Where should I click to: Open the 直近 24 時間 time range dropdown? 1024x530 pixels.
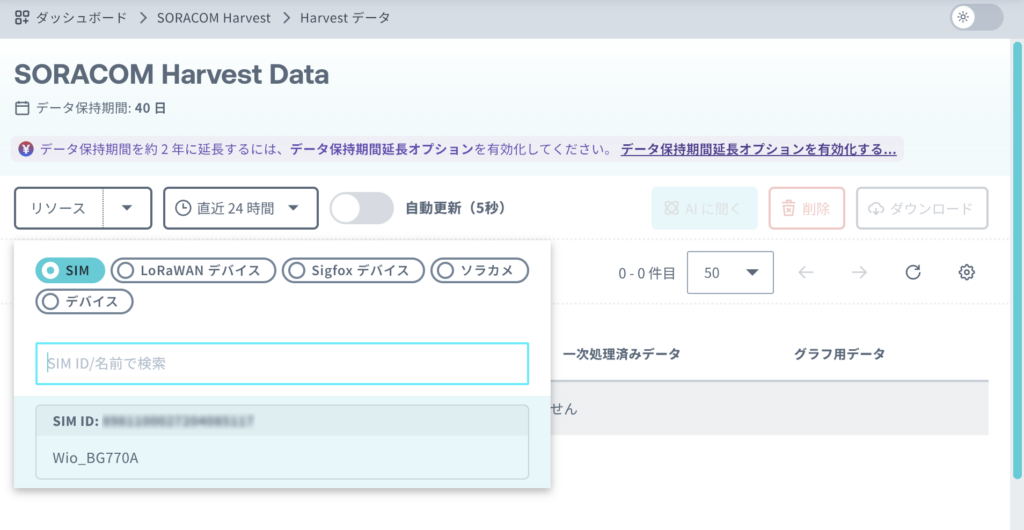click(x=240, y=208)
